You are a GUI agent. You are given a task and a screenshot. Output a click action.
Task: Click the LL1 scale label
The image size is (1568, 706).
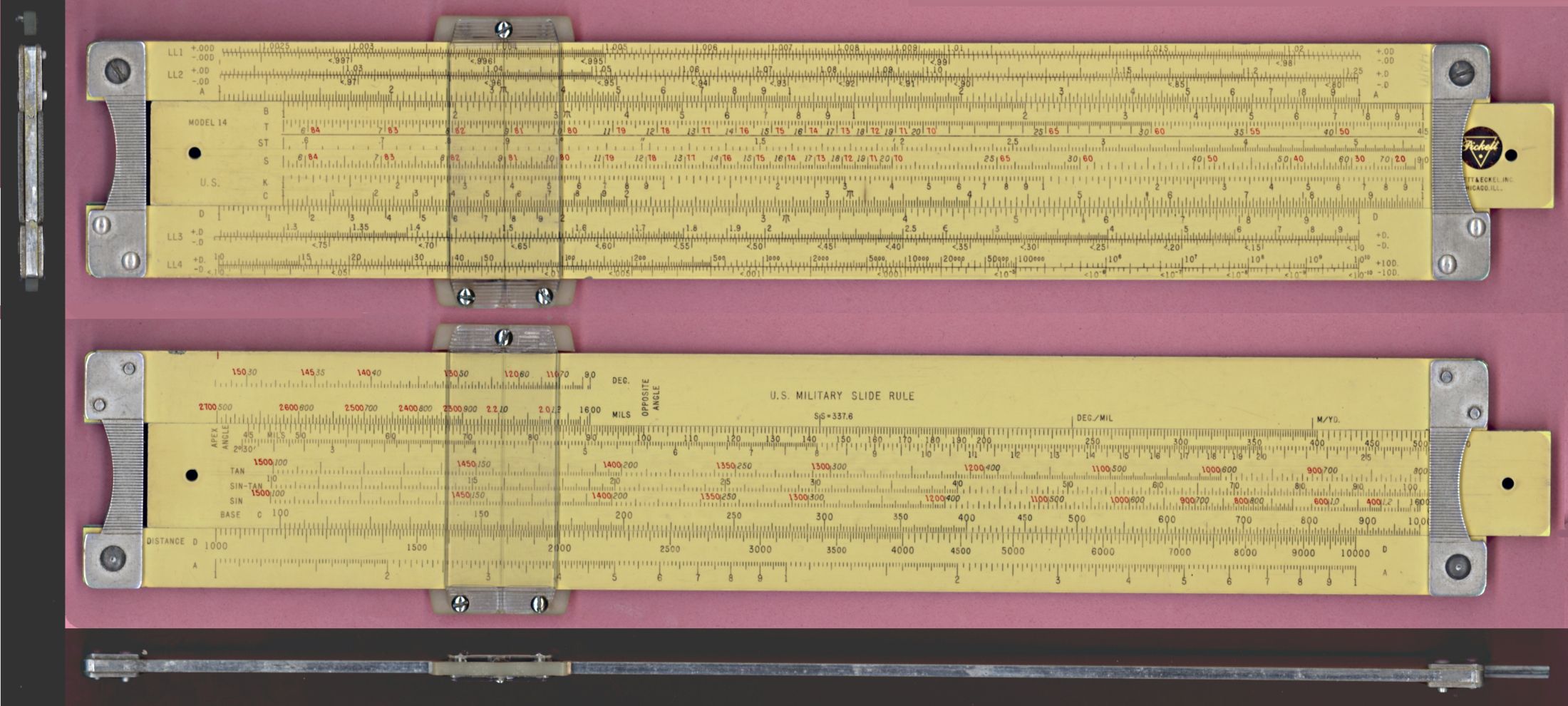click(x=175, y=53)
